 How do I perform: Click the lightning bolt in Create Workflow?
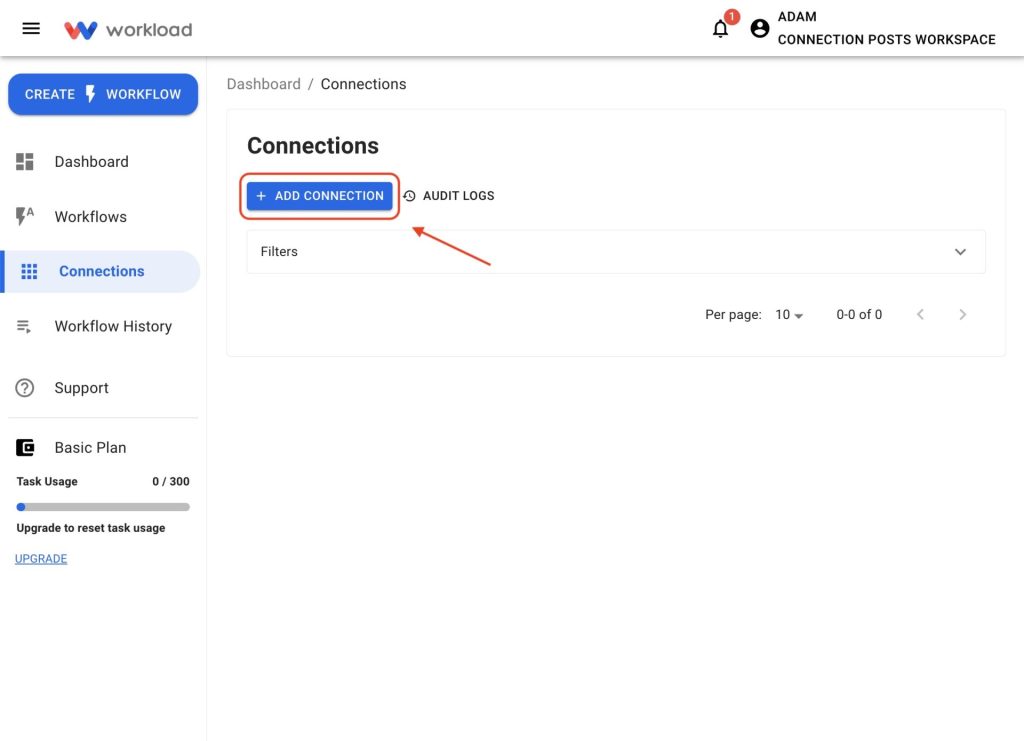(91, 94)
